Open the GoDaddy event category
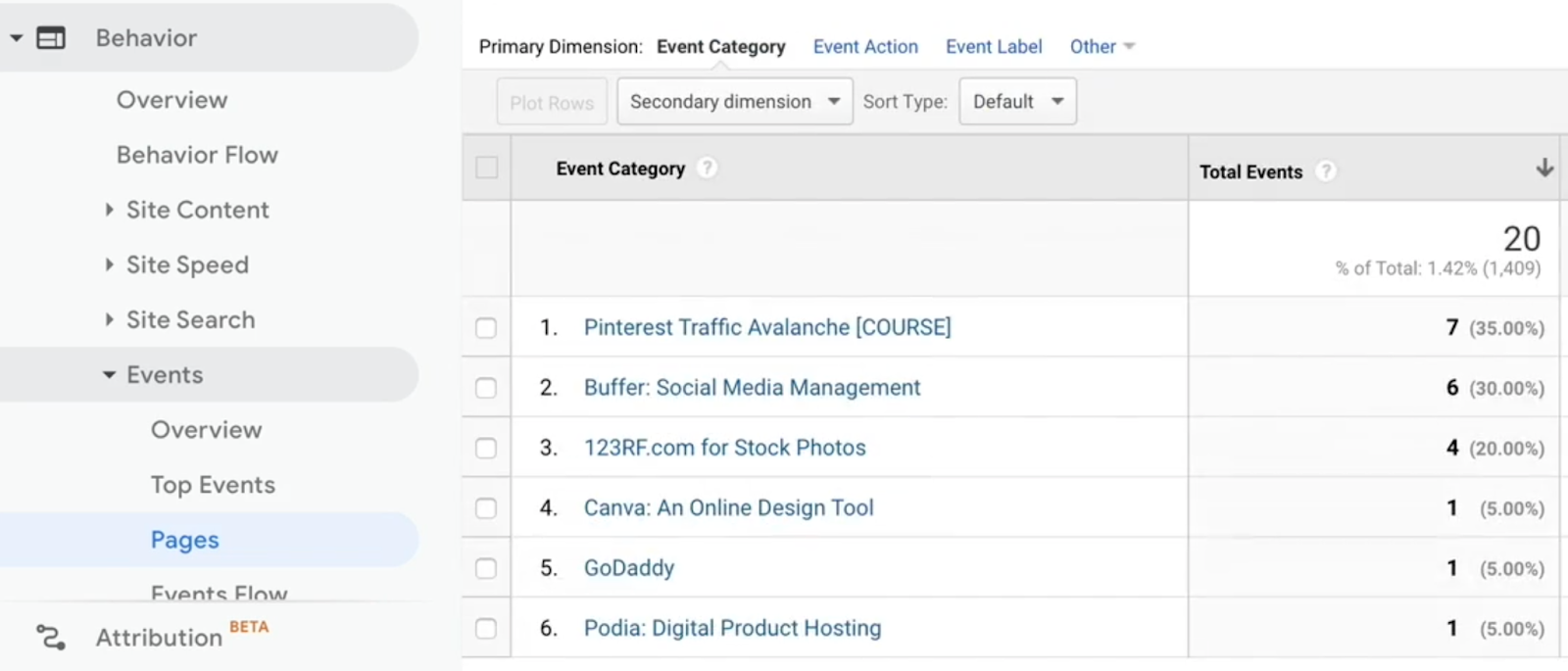The height and width of the screenshot is (671, 1568). (629, 568)
